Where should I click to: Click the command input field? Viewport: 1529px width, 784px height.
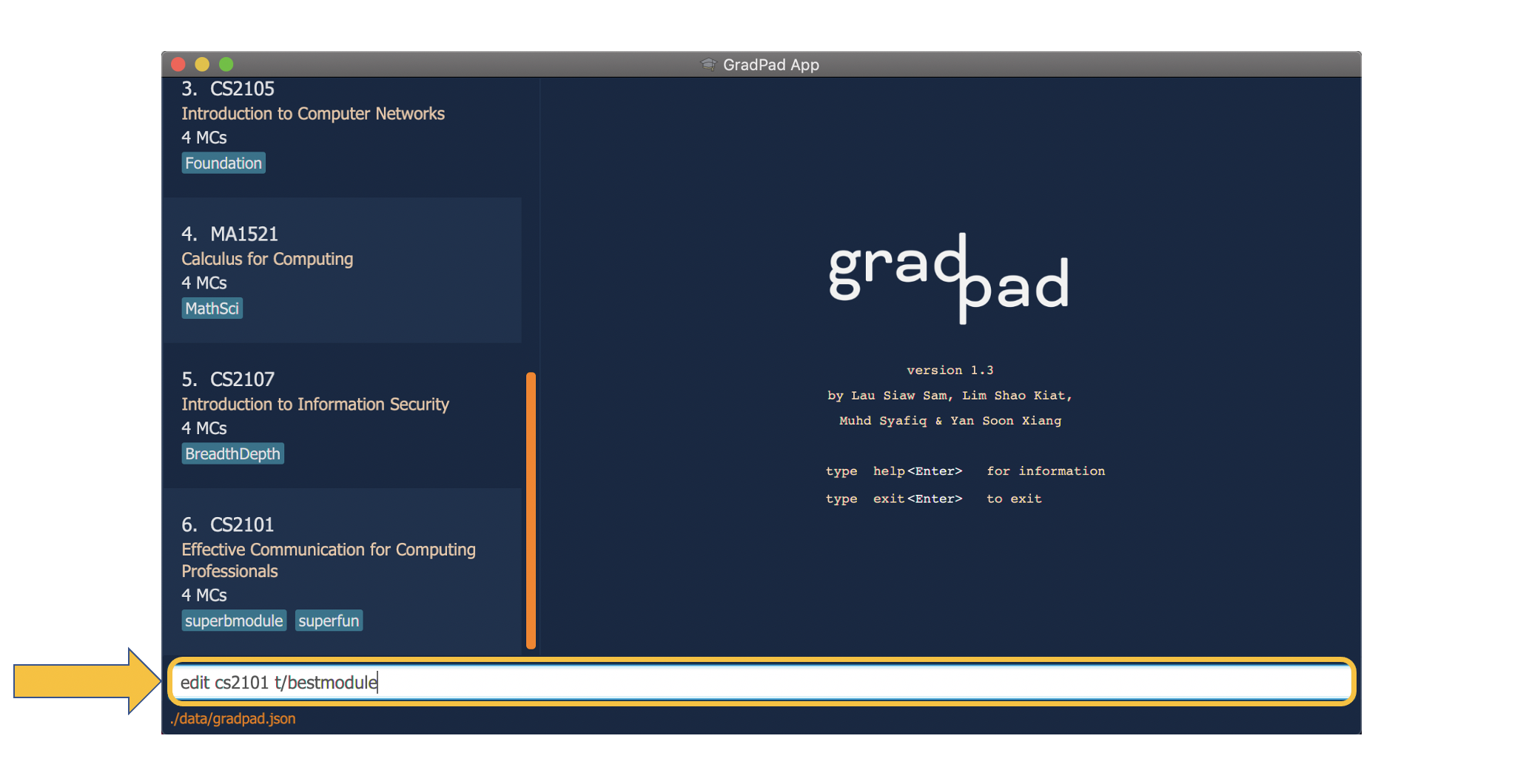pos(761,682)
